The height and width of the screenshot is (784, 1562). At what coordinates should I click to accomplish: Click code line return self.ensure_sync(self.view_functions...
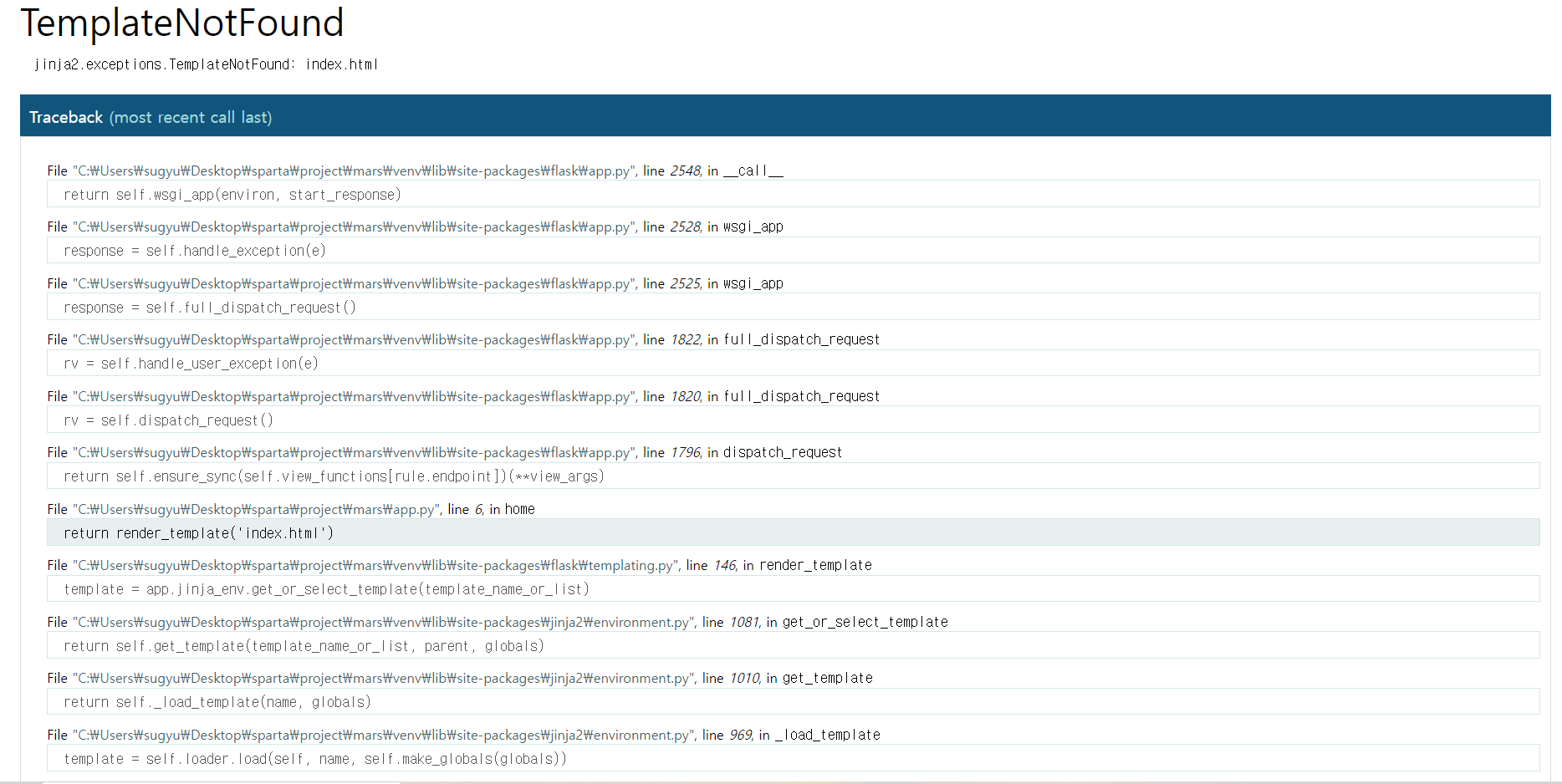click(x=793, y=476)
